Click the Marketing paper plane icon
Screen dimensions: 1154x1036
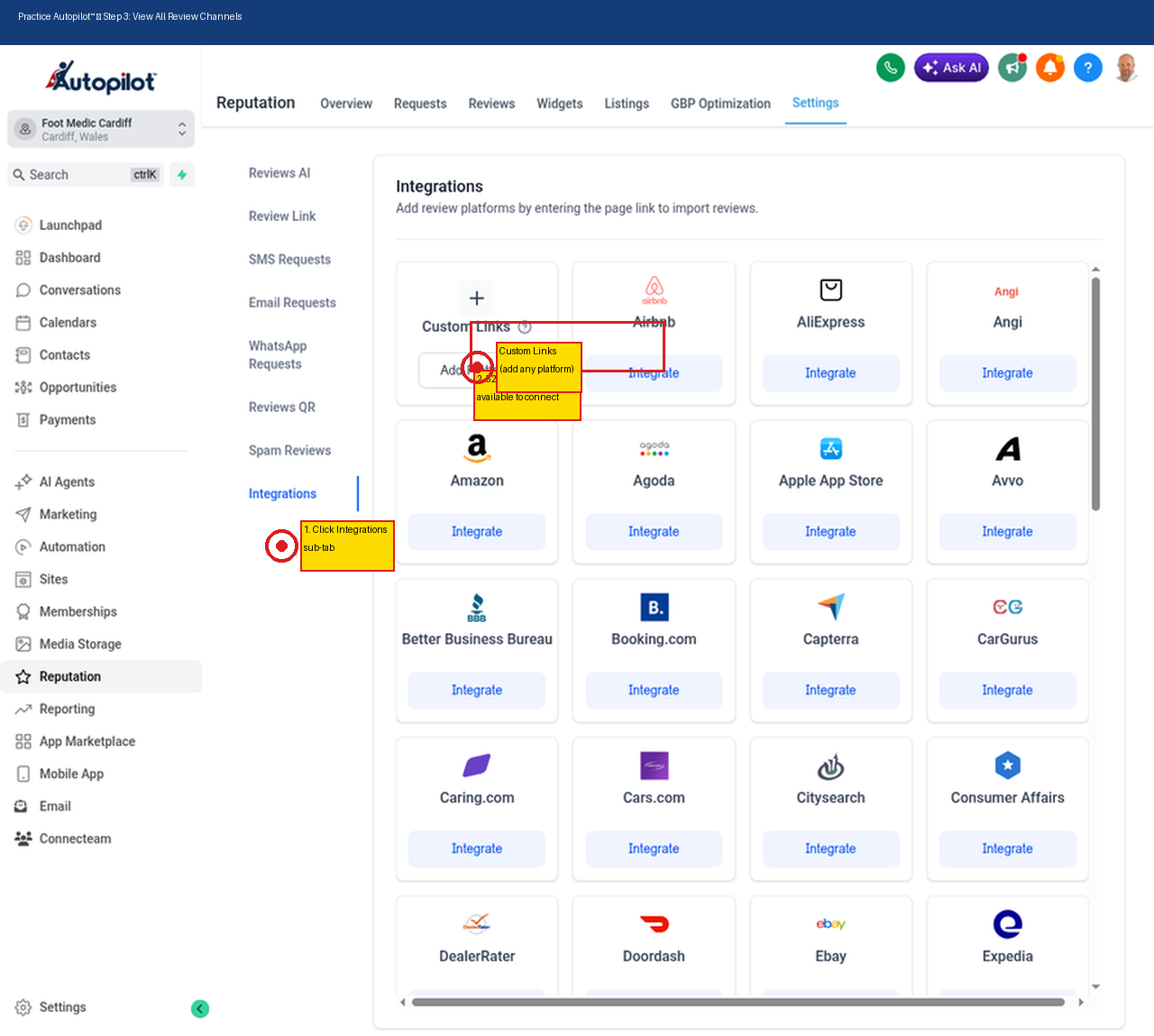[x=23, y=515]
